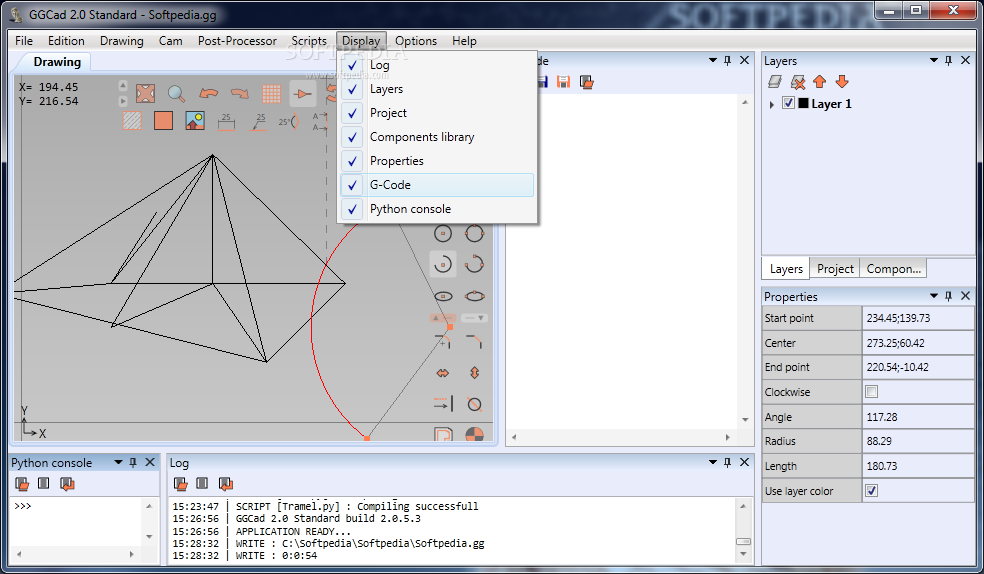
Task: Open the G-Code panel dropdown arrow
Action: (x=713, y=60)
